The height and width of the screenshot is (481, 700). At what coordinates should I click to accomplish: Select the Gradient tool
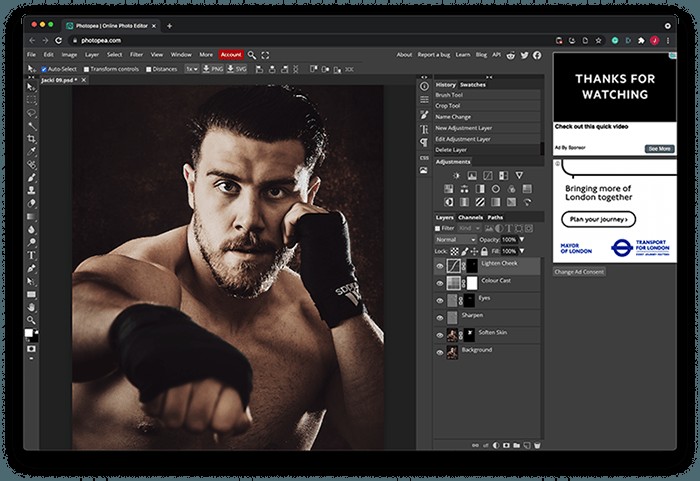click(x=31, y=216)
